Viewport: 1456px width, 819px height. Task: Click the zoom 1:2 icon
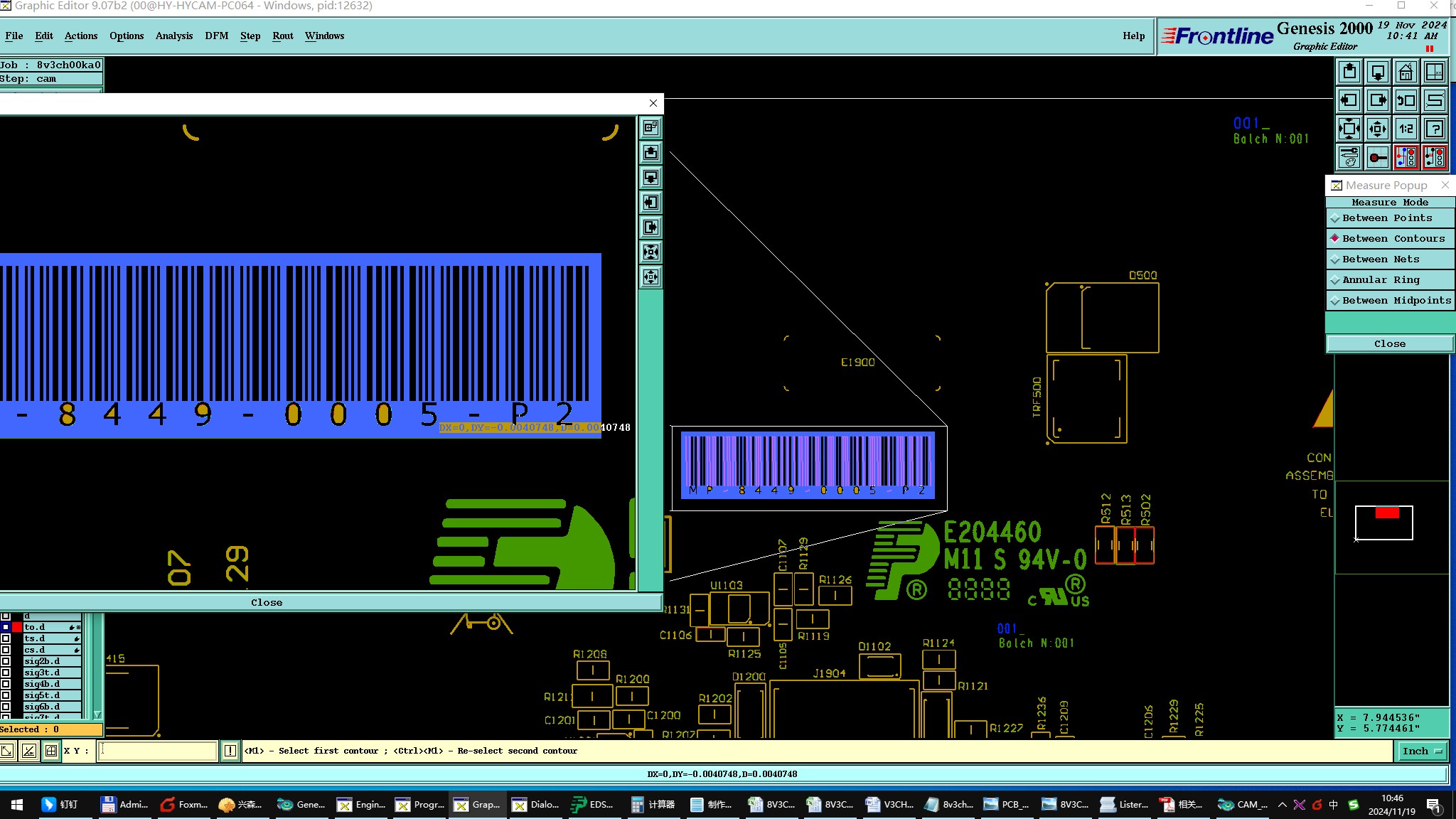coord(1406,129)
